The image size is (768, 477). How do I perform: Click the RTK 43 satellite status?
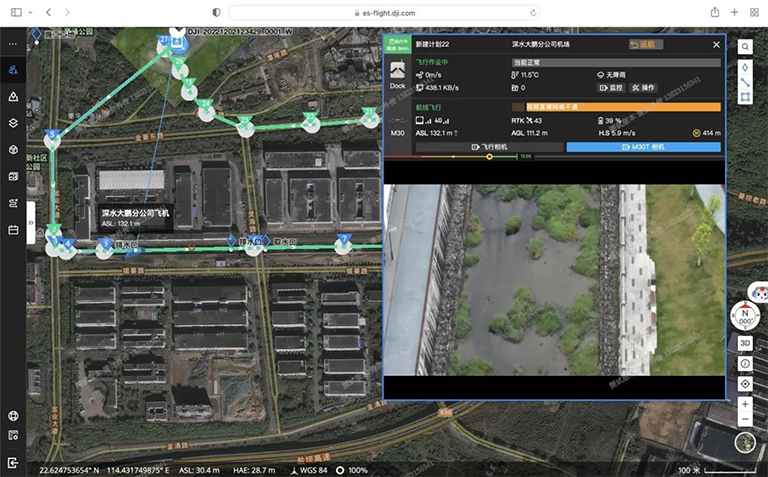point(527,120)
